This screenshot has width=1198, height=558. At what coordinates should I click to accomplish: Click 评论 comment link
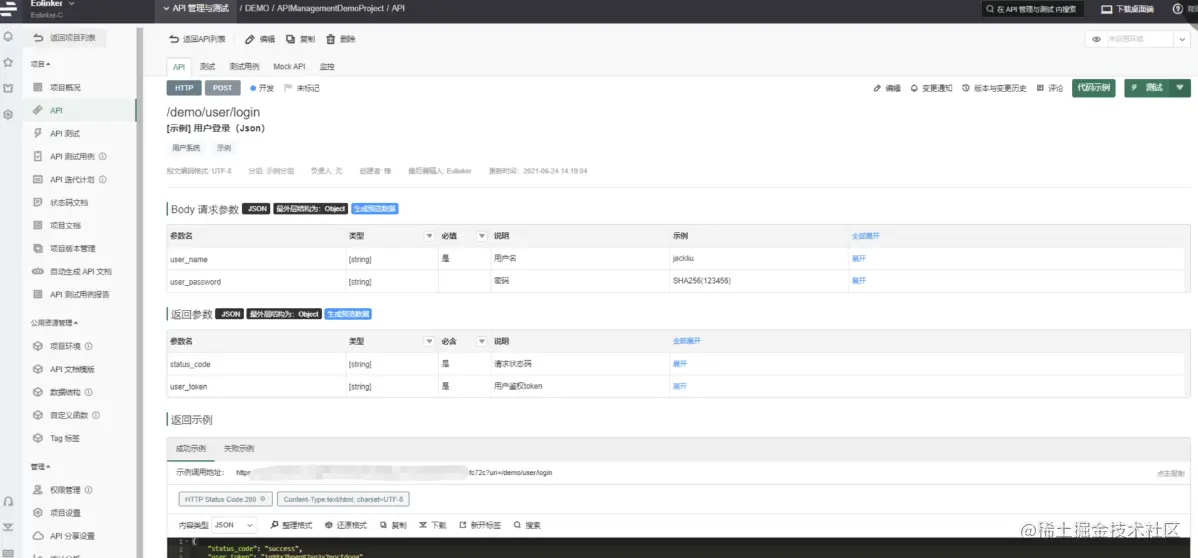(x=1051, y=89)
